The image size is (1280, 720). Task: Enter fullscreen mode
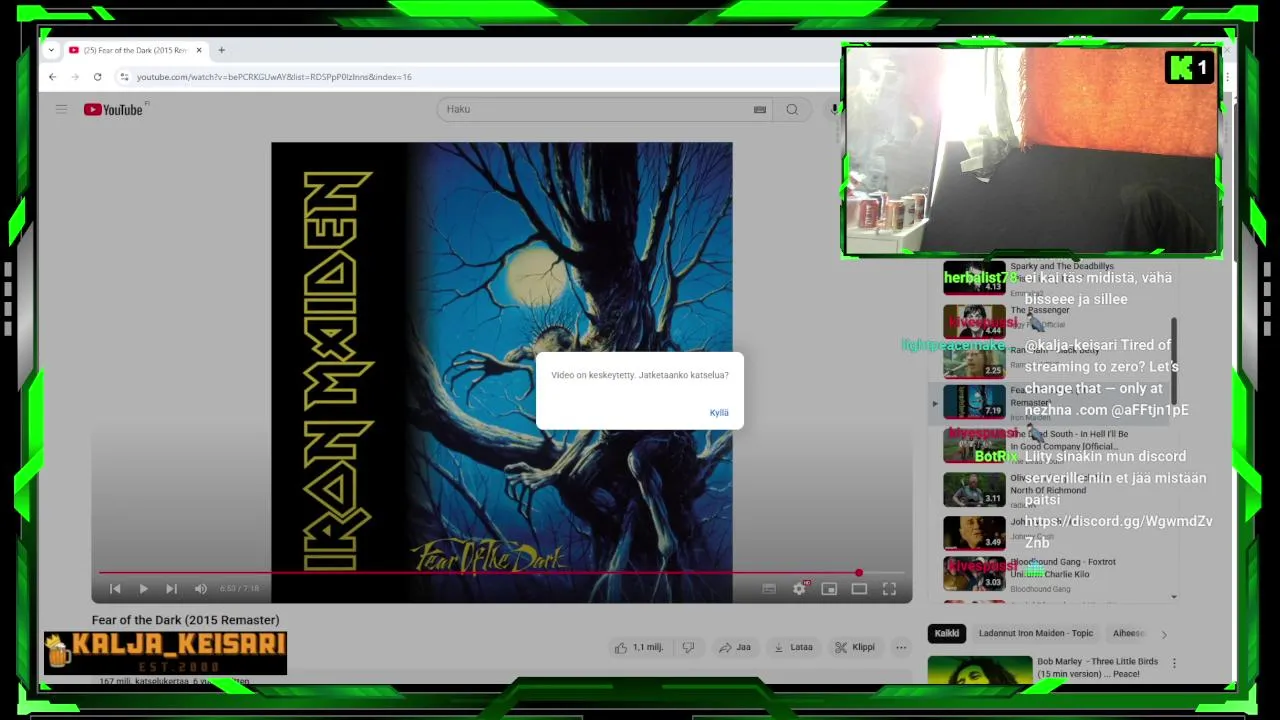[889, 589]
